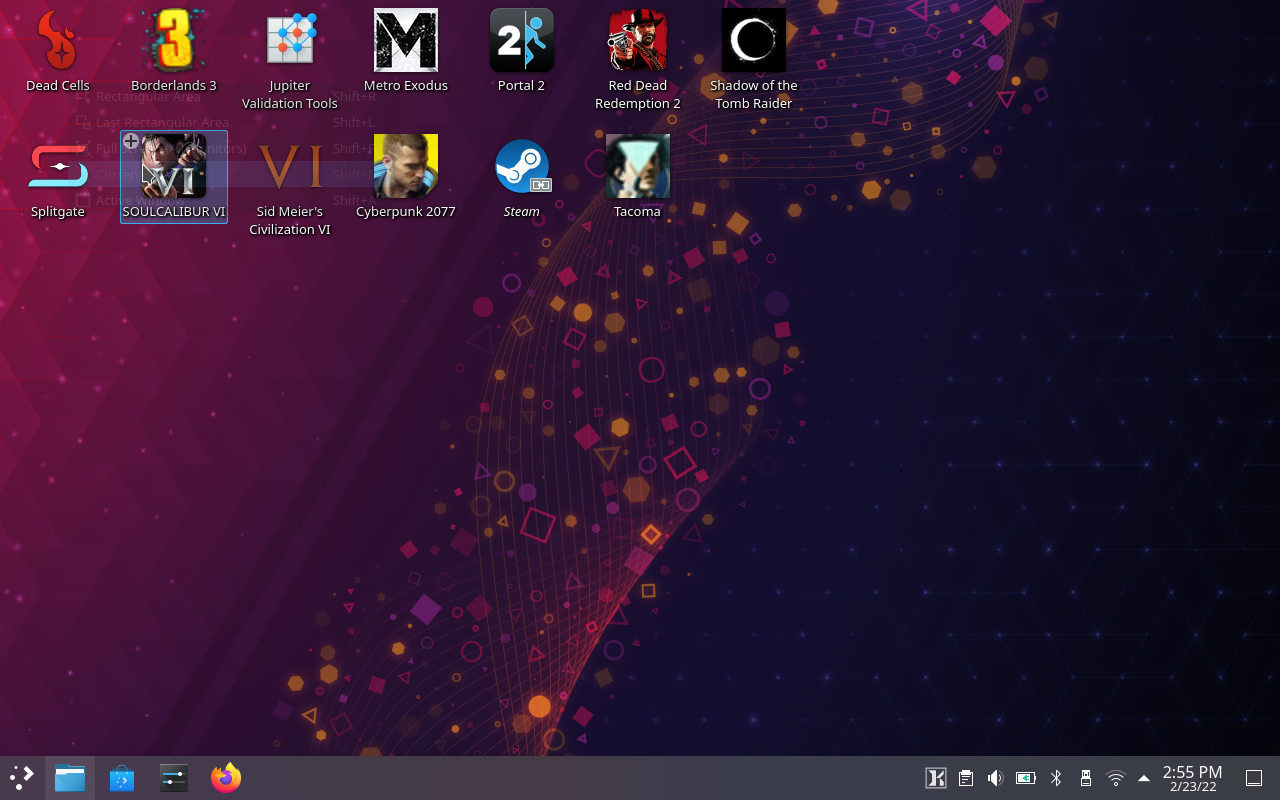Click the Cyberpunk 2077 desktop icon
The image size is (1280, 800).
pos(406,167)
